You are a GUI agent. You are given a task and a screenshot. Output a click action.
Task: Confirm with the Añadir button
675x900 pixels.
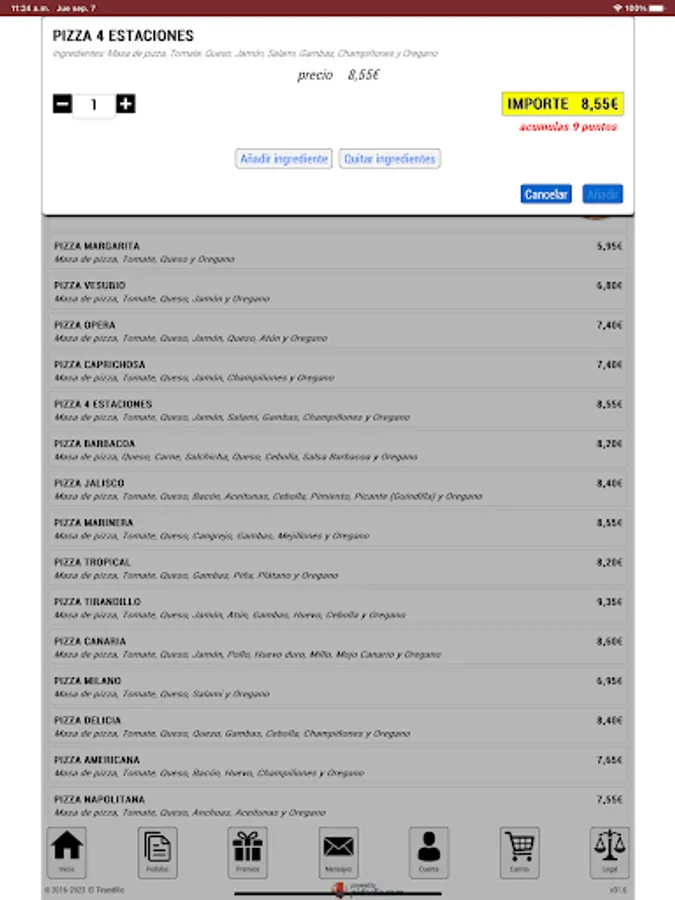[602, 194]
